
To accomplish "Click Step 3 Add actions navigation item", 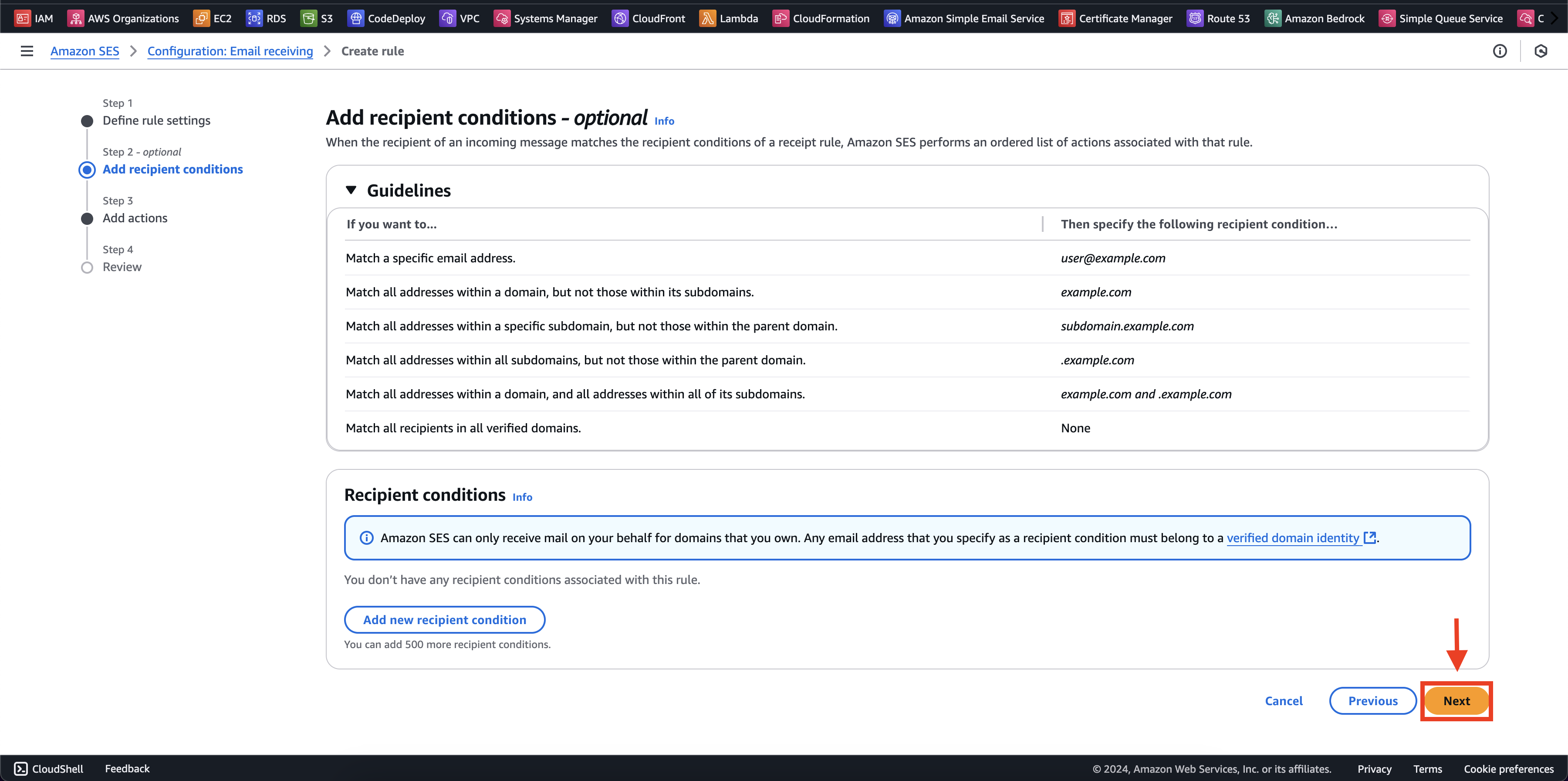I will [135, 218].
